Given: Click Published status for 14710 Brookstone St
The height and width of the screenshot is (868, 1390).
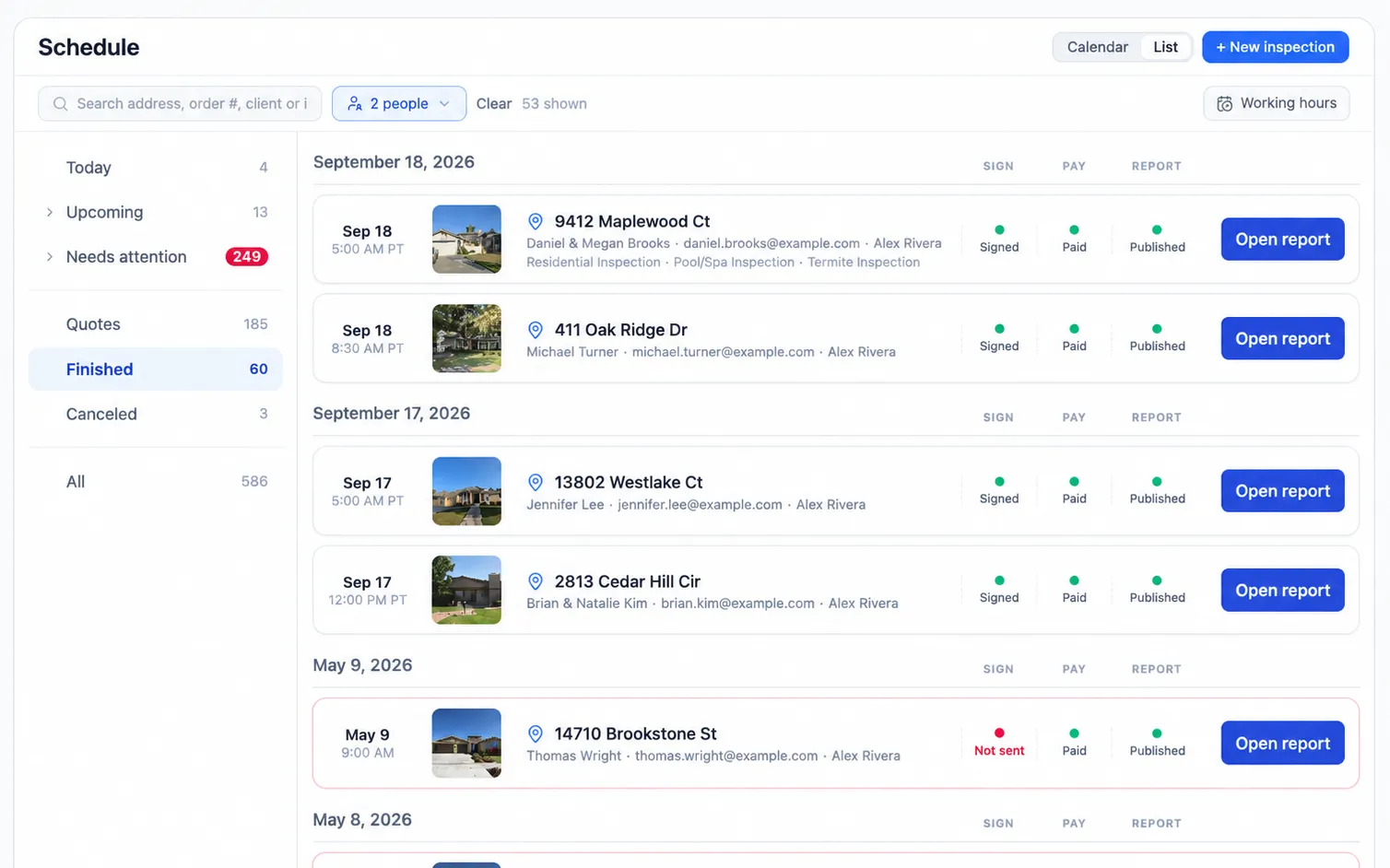Looking at the screenshot, I should click(1157, 743).
